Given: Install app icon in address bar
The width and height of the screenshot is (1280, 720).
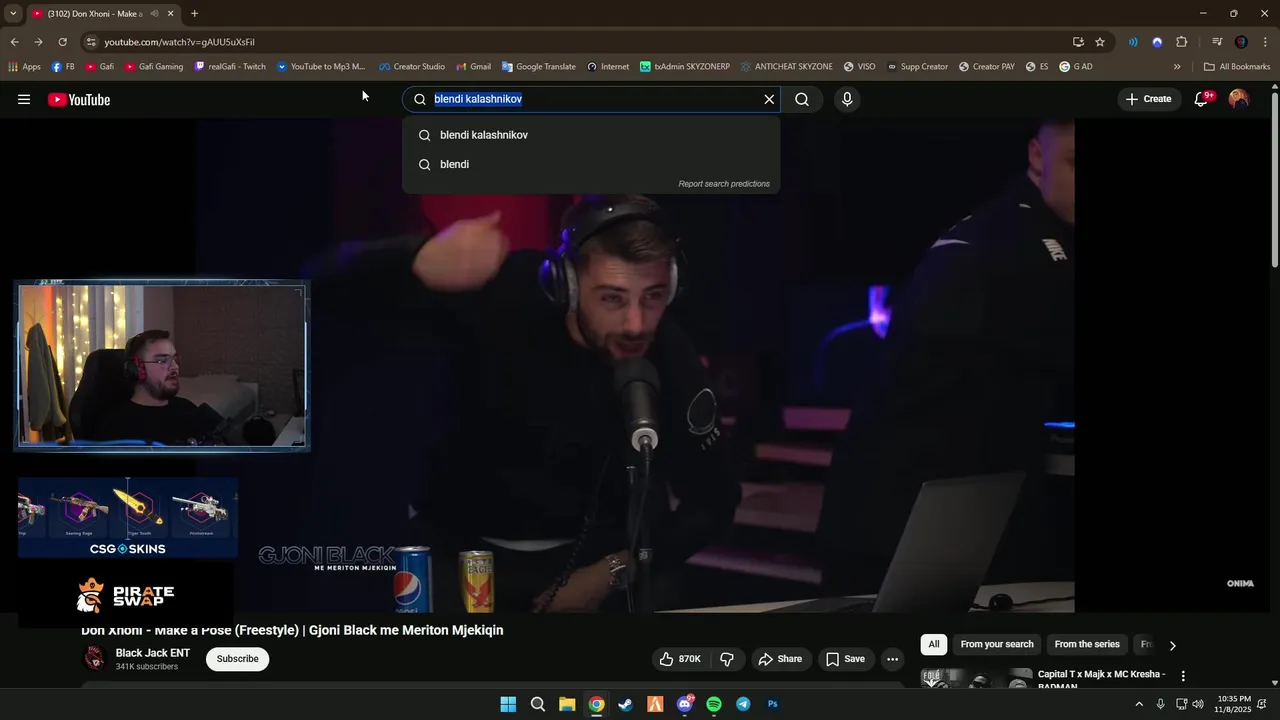Looking at the screenshot, I should (1078, 42).
